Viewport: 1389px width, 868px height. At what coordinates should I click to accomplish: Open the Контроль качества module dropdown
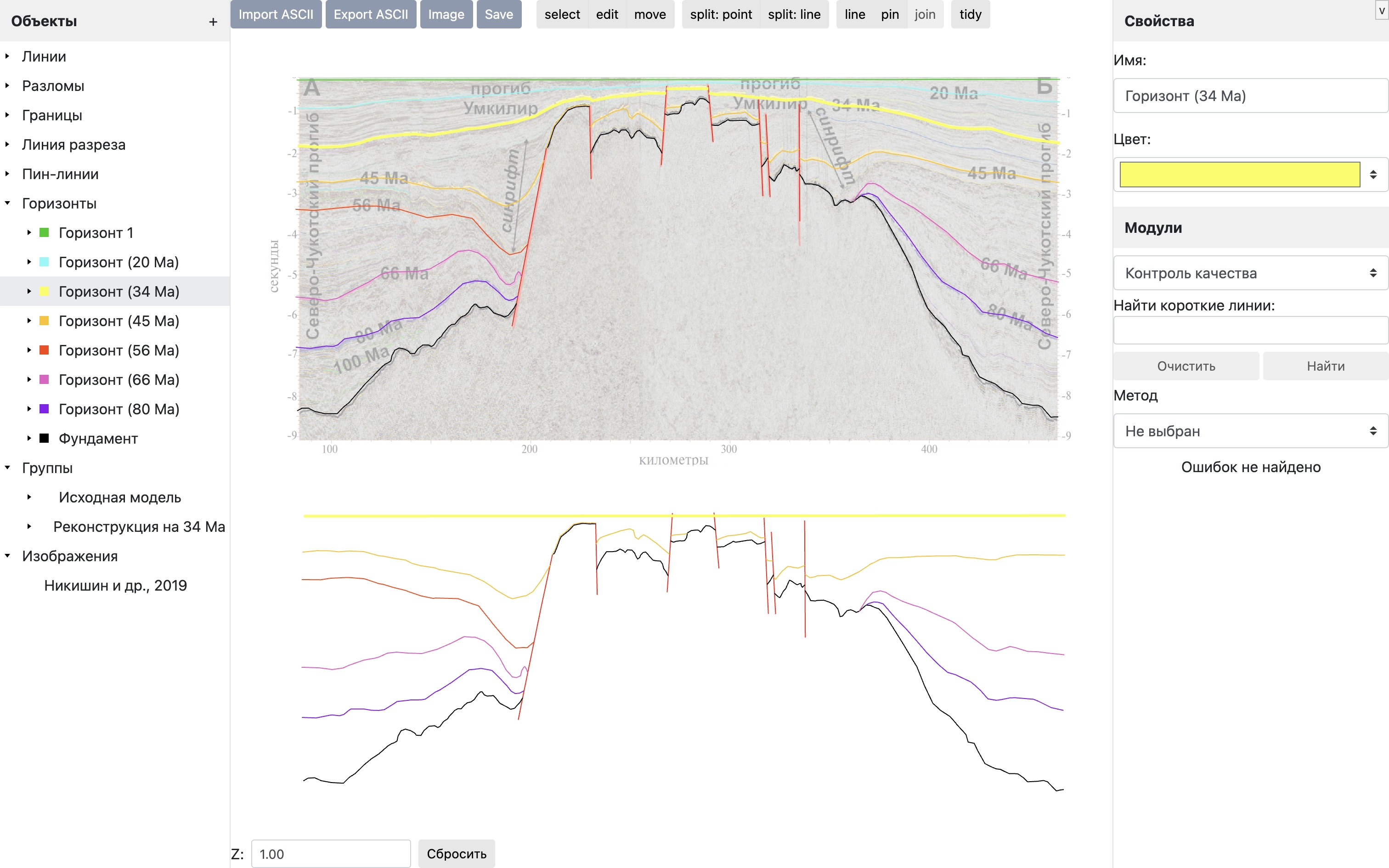[x=1251, y=273]
